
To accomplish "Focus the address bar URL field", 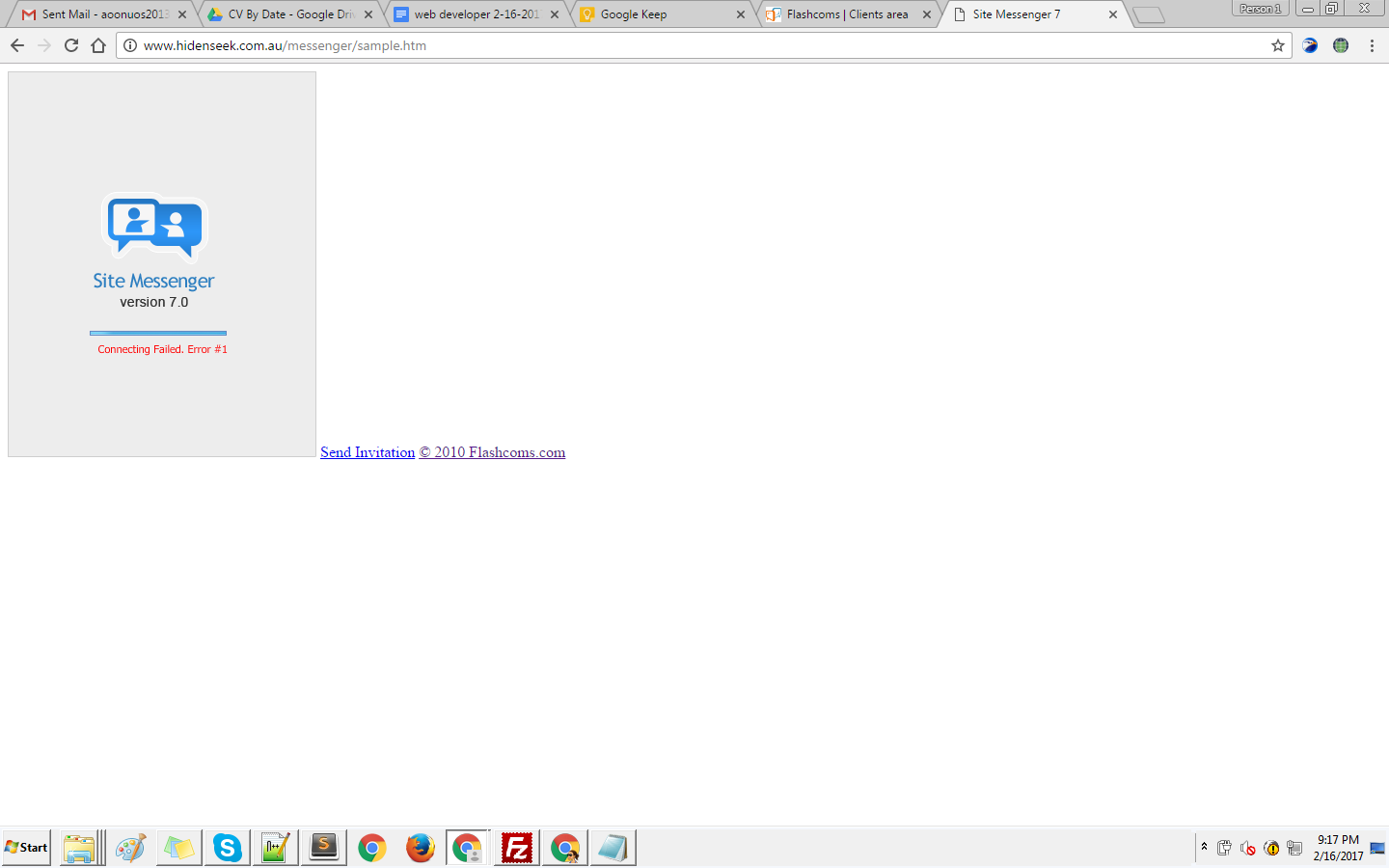I will 675,45.
